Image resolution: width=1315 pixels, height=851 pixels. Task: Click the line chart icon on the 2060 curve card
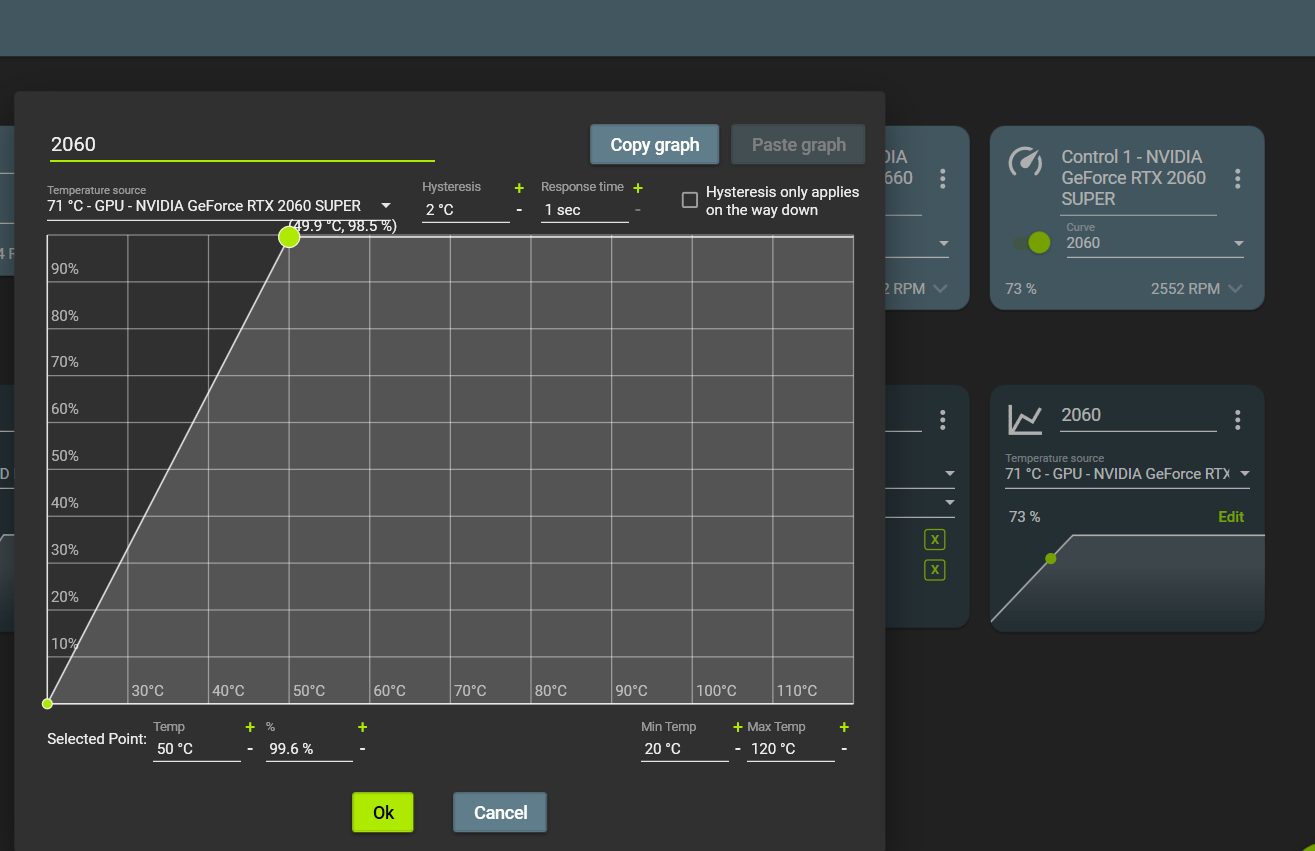click(1025, 421)
